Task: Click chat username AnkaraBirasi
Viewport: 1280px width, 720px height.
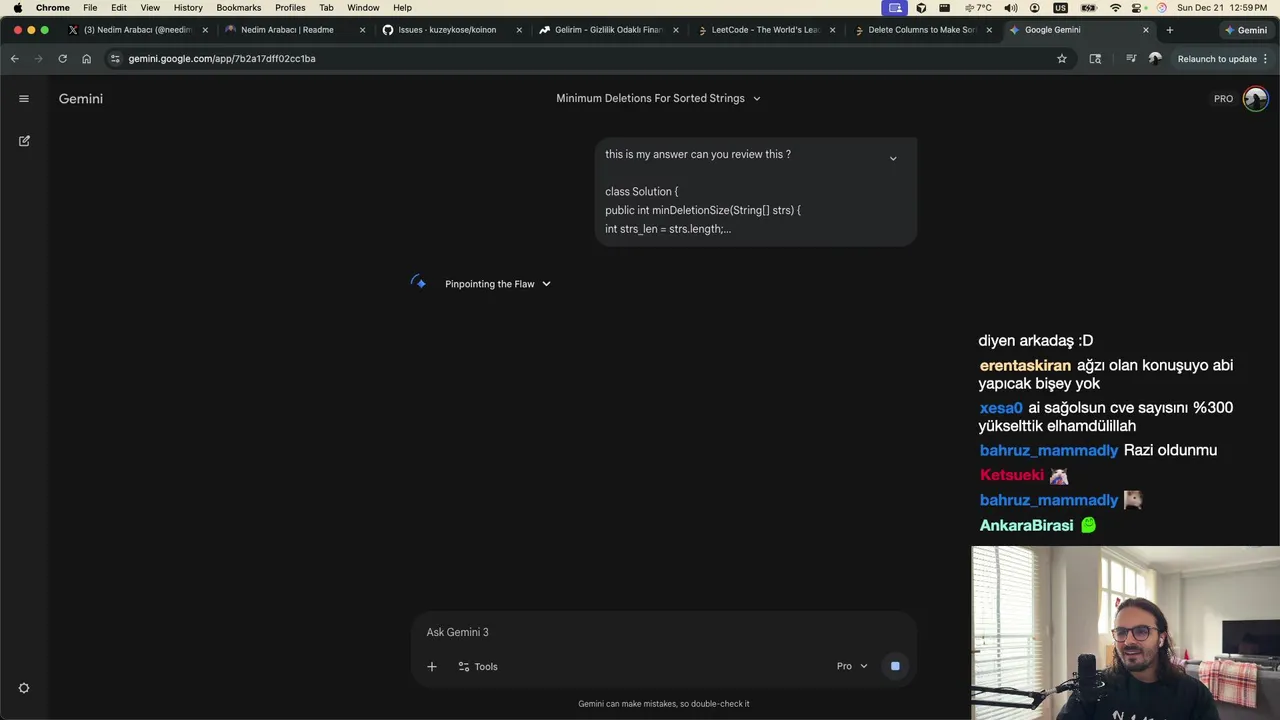Action: (x=1026, y=525)
